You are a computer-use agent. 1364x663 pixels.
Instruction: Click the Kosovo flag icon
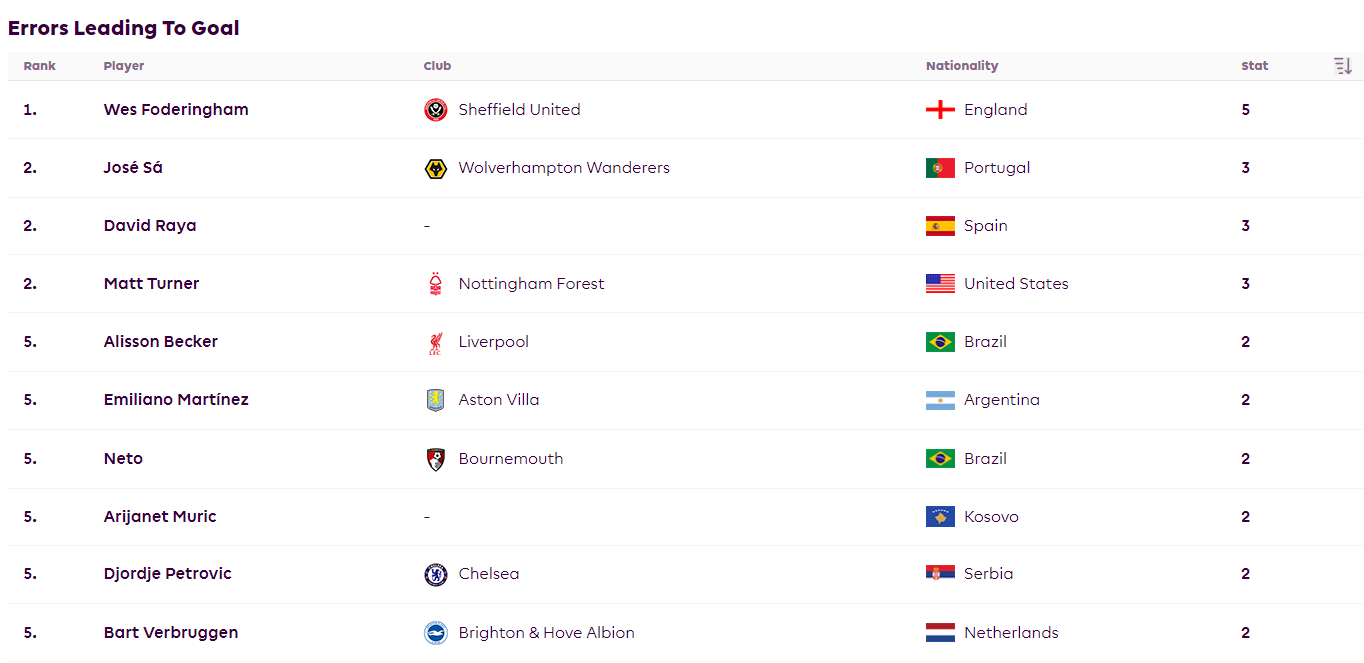pos(940,517)
